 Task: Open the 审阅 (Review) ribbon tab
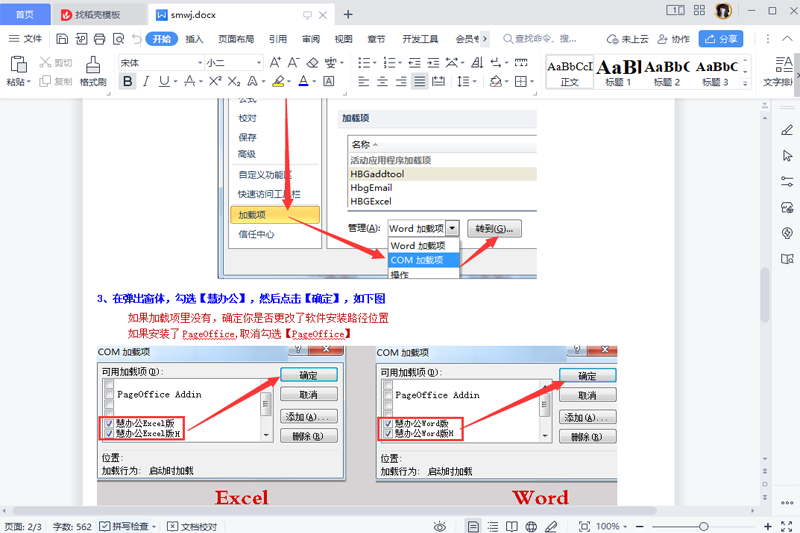[311, 39]
